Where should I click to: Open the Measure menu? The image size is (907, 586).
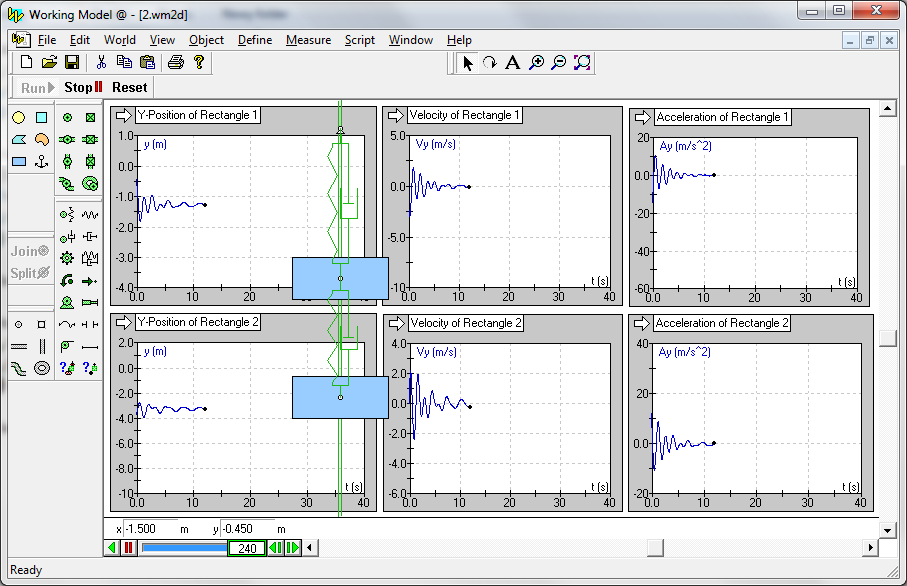pyautogui.click(x=308, y=40)
